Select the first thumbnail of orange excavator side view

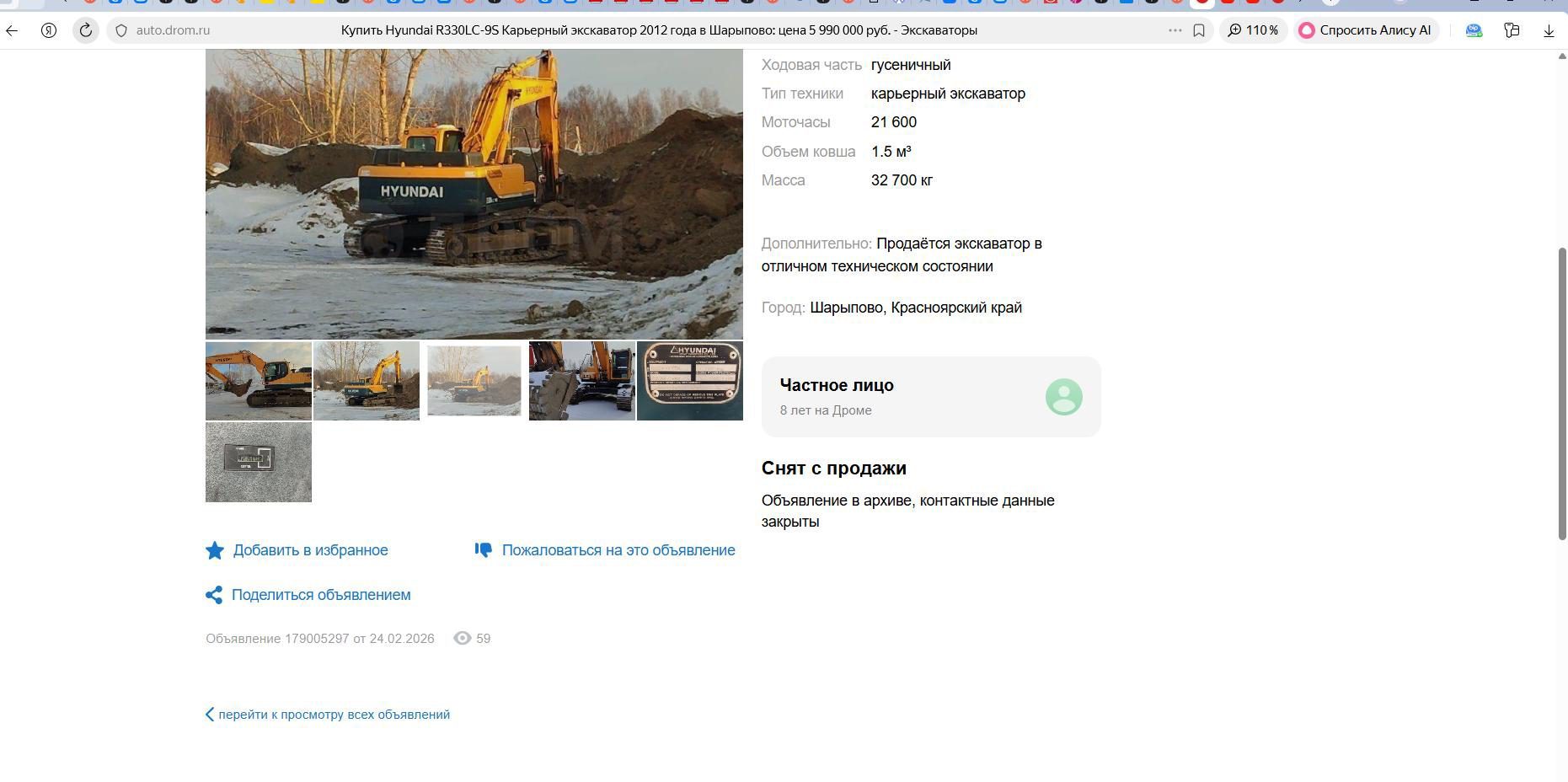click(x=259, y=381)
